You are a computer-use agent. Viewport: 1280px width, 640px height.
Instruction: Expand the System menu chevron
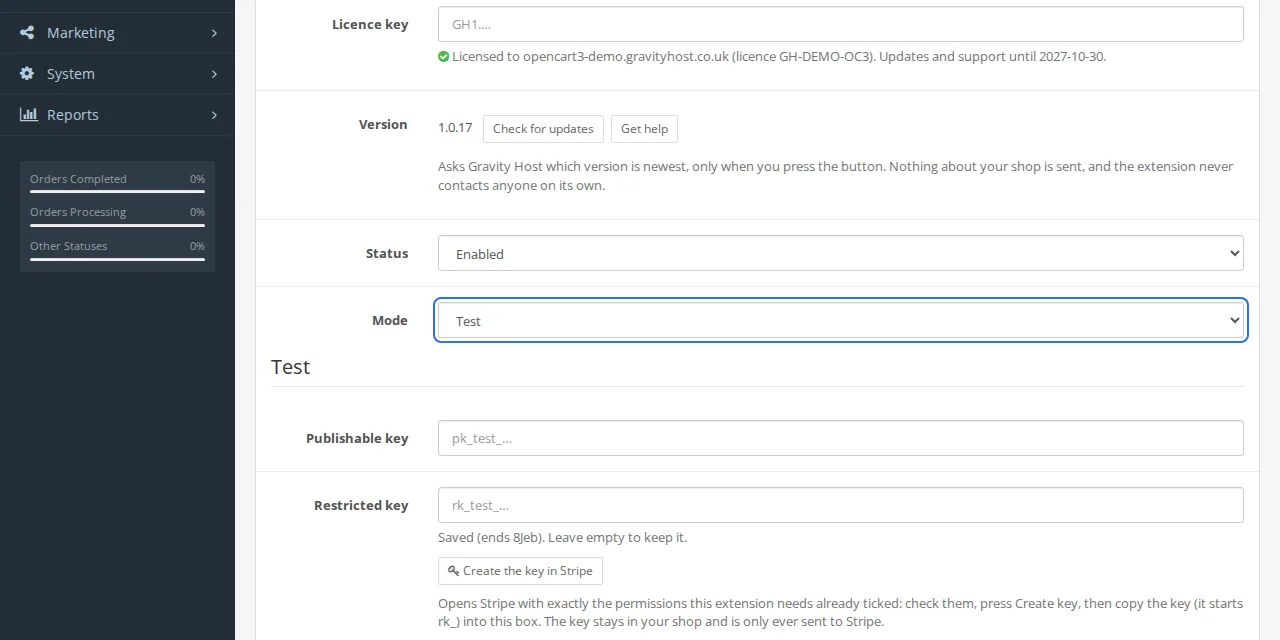click(x=214, y=74)
